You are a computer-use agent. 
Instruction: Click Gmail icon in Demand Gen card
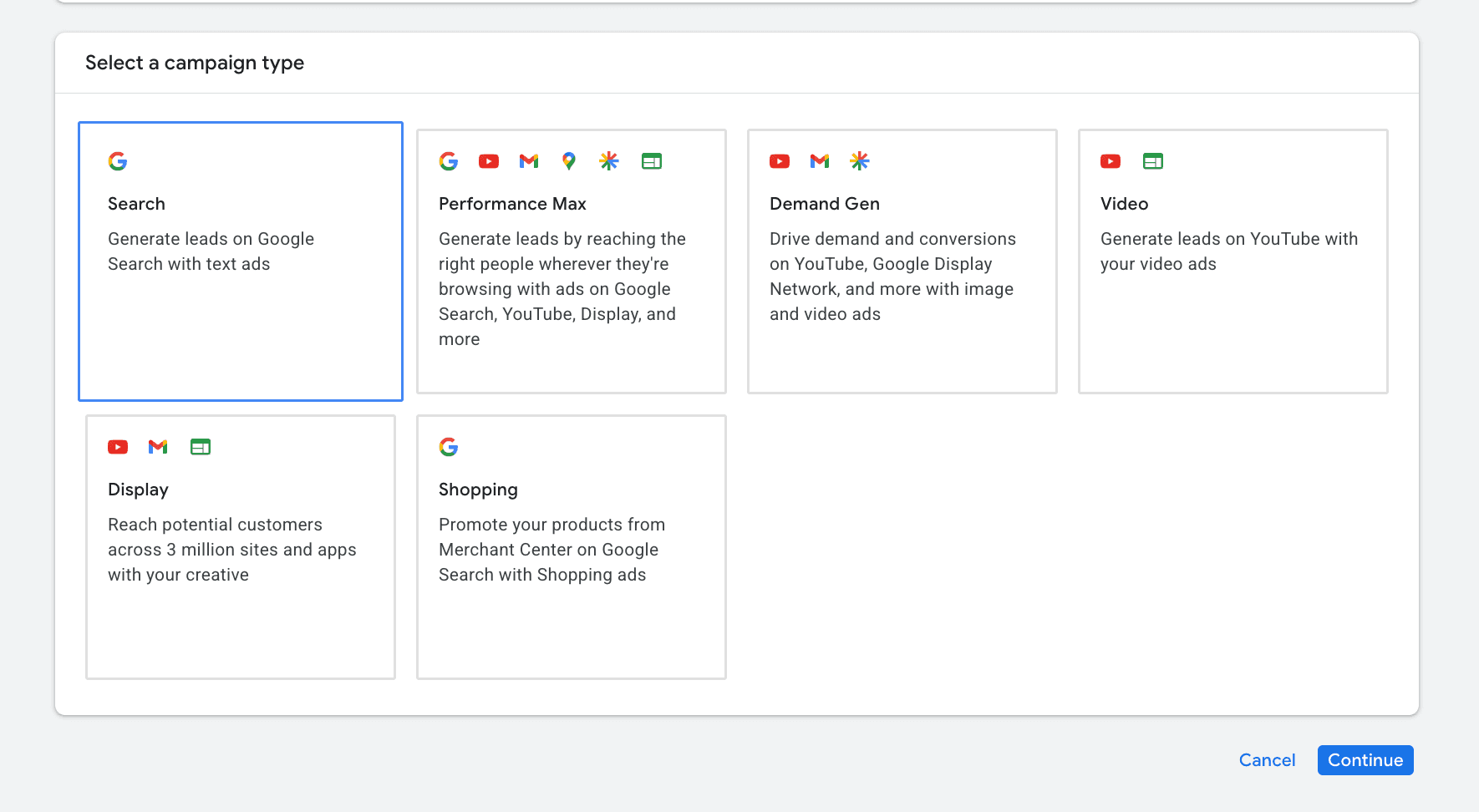(x=820, y=161)
